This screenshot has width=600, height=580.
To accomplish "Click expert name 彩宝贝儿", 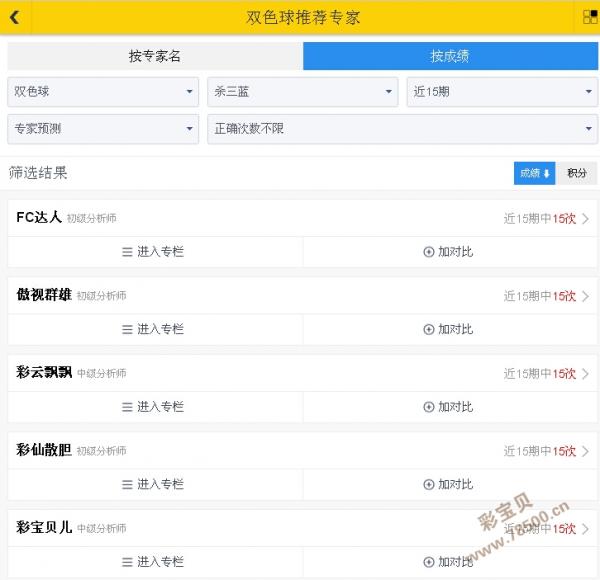I will pyautogui.click(x=44, y=528).
